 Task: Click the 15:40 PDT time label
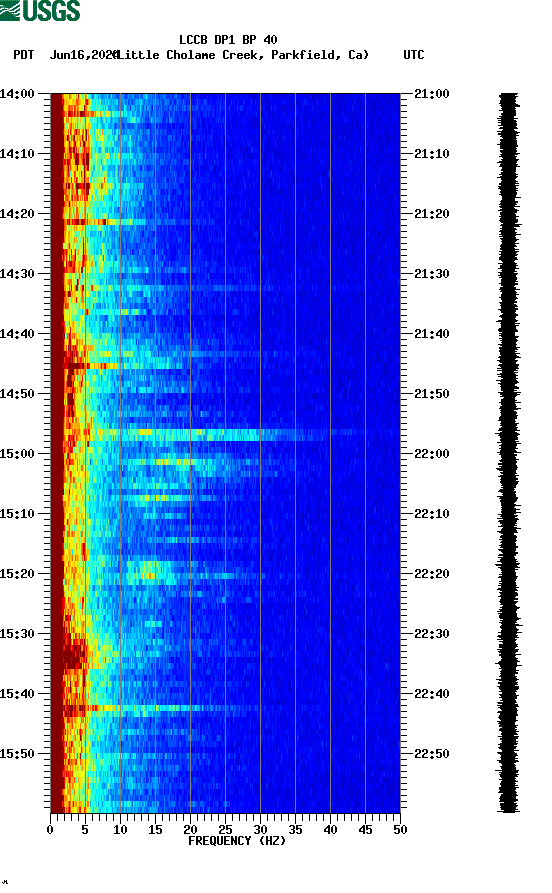coord(17,694)
